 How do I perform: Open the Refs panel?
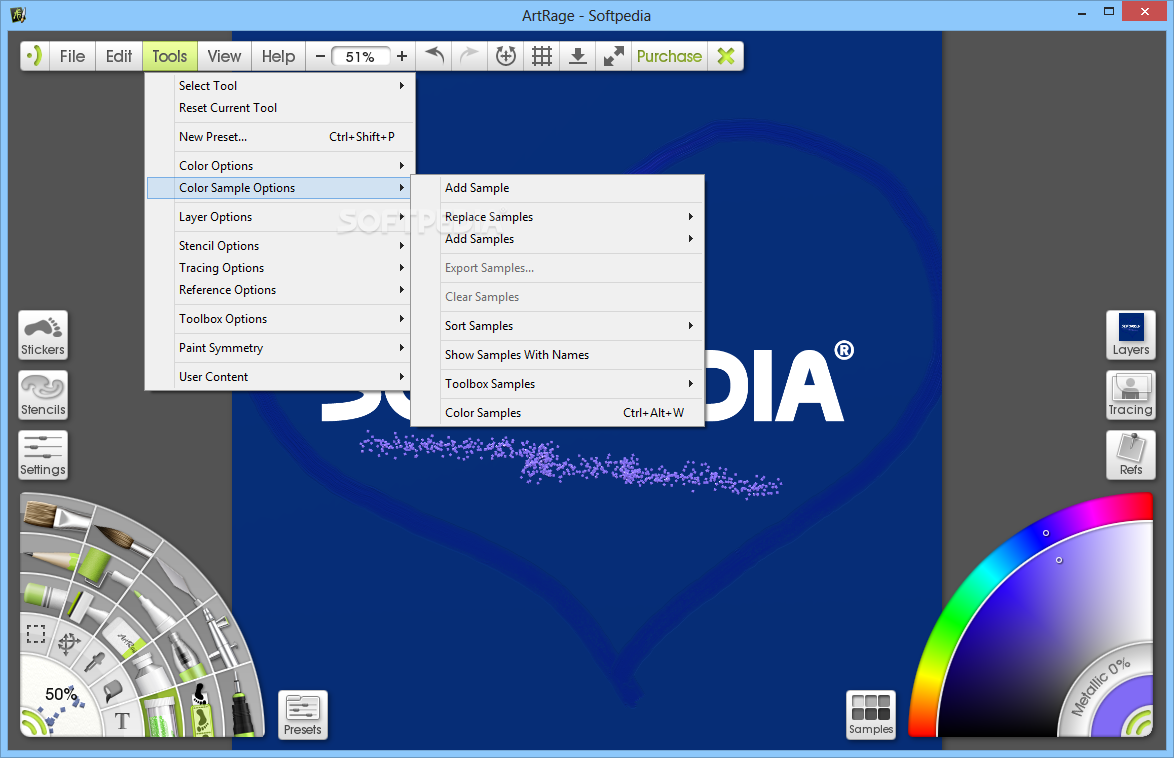(x=1131, y=455)
